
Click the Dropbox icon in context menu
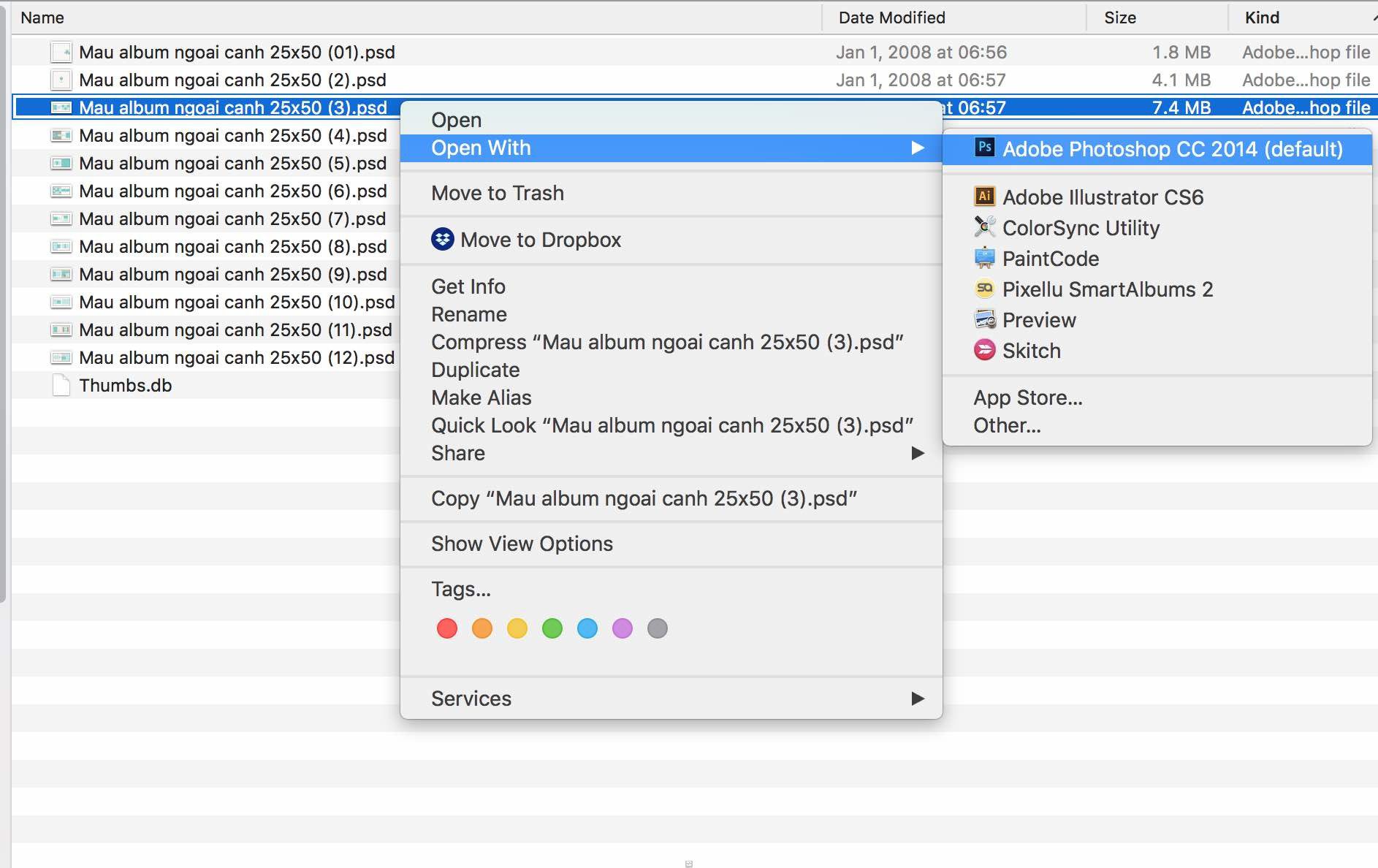pos(442,239)
